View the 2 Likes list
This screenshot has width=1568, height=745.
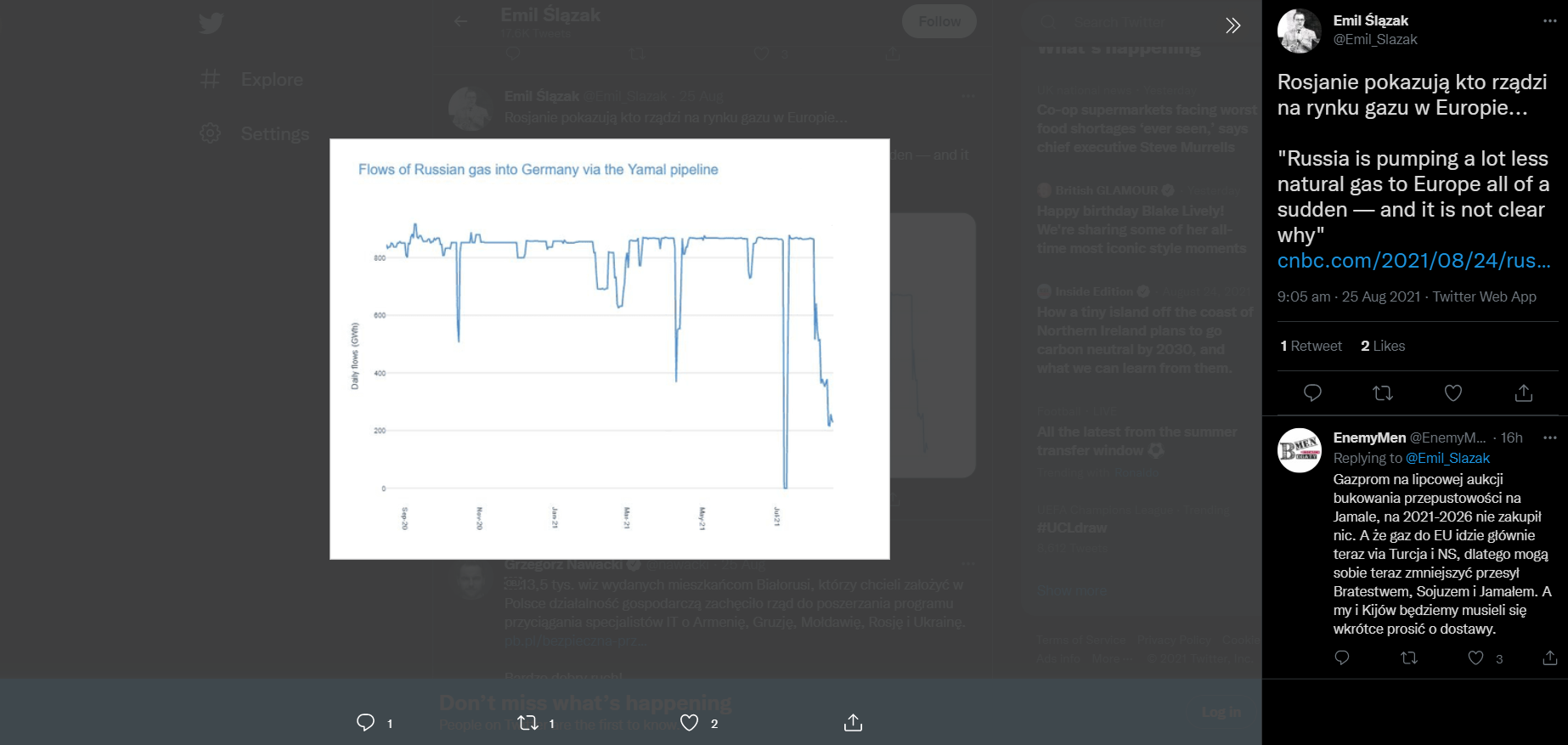pos(1383,346)
